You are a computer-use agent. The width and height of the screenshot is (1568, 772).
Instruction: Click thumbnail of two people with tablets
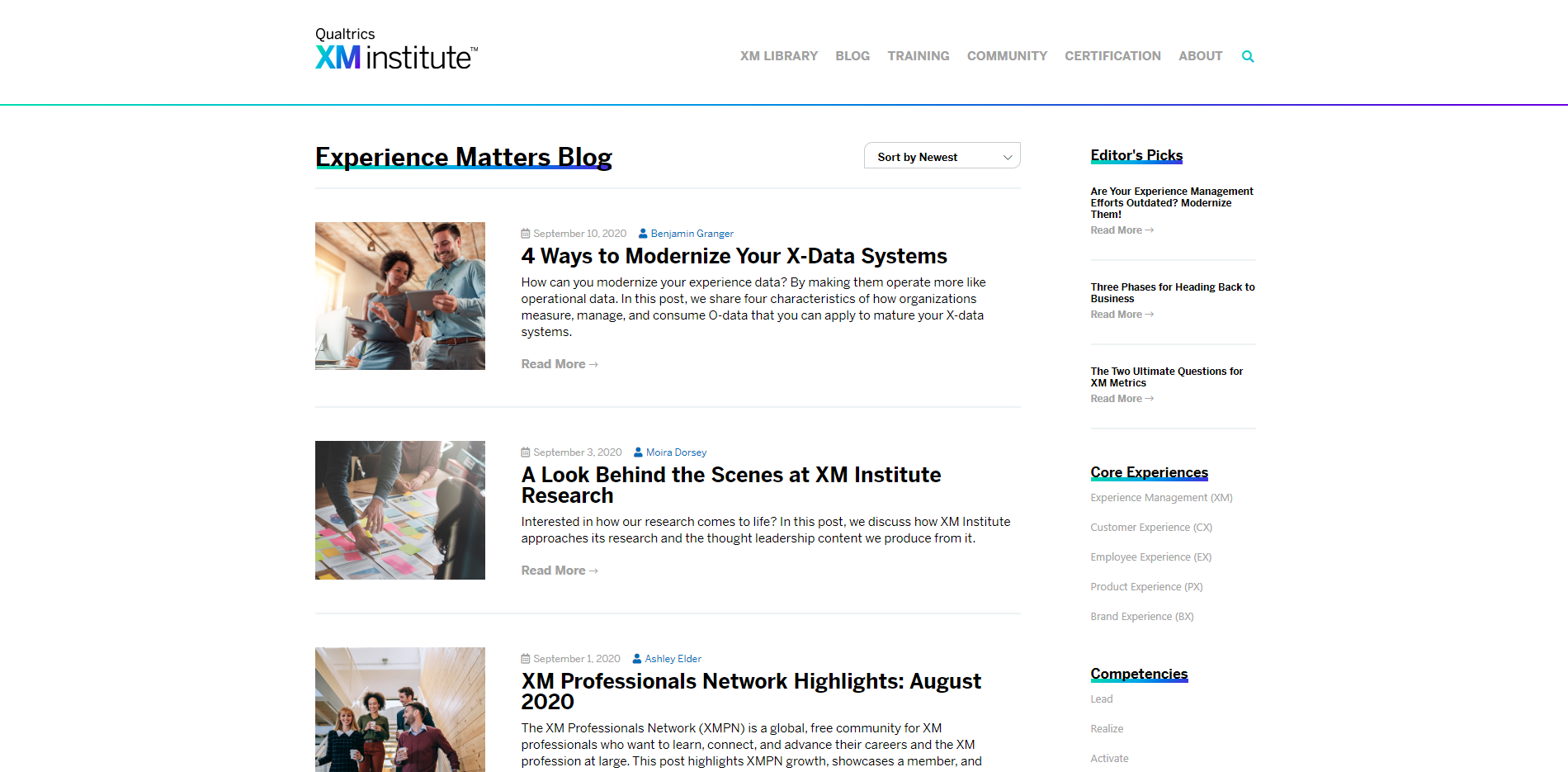(x=399, y=296)
